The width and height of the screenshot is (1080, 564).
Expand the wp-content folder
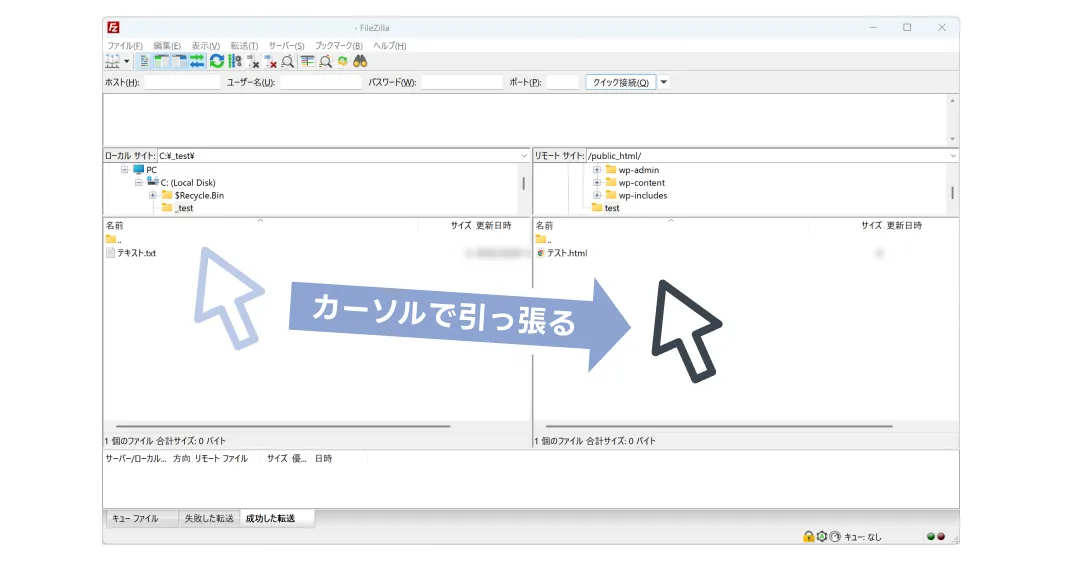click(597, 182)
